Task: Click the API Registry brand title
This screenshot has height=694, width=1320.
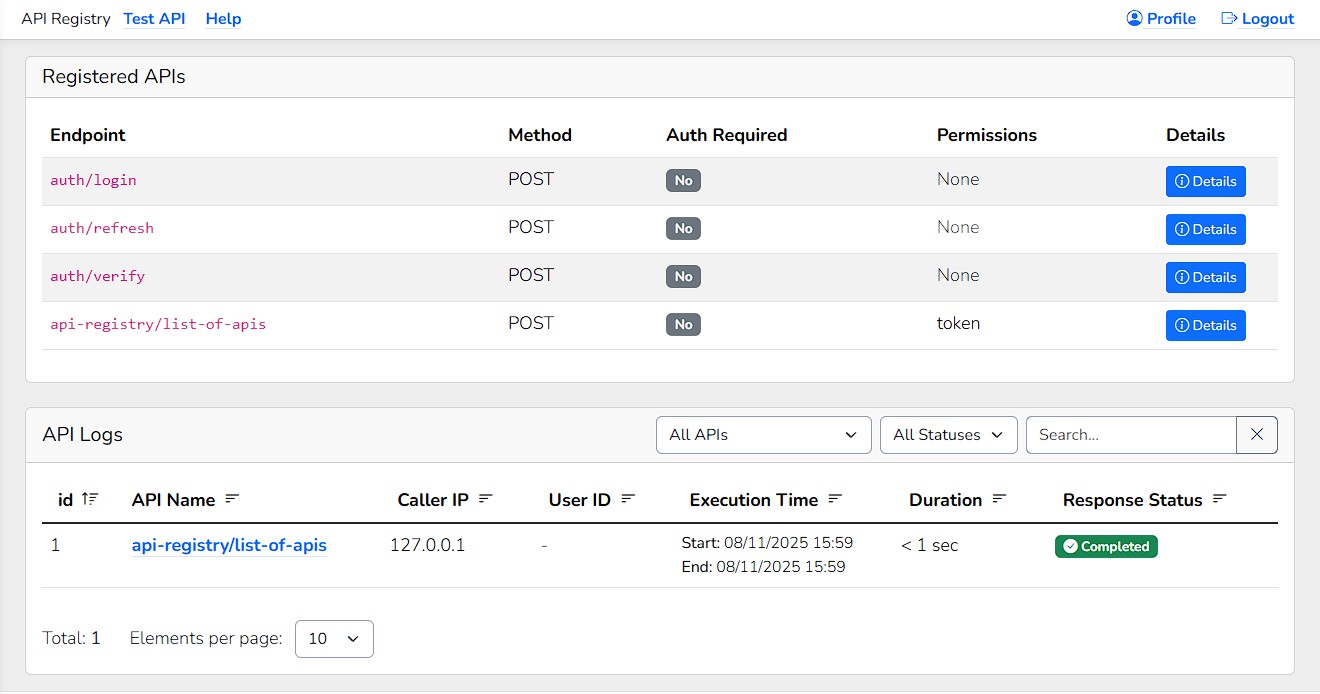Action: pos(66,19)
